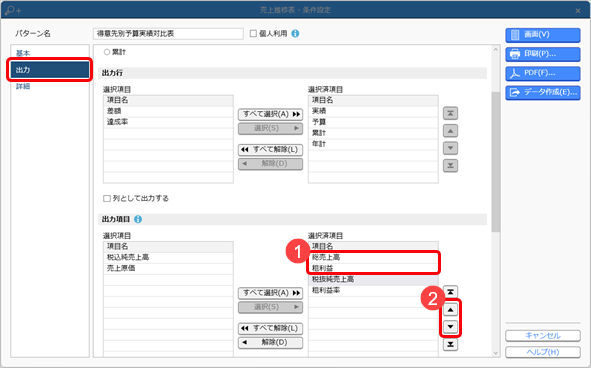Click the 印刷(P)... button
This screenshot has width=591, height=368.
click(x=543, y=54)
